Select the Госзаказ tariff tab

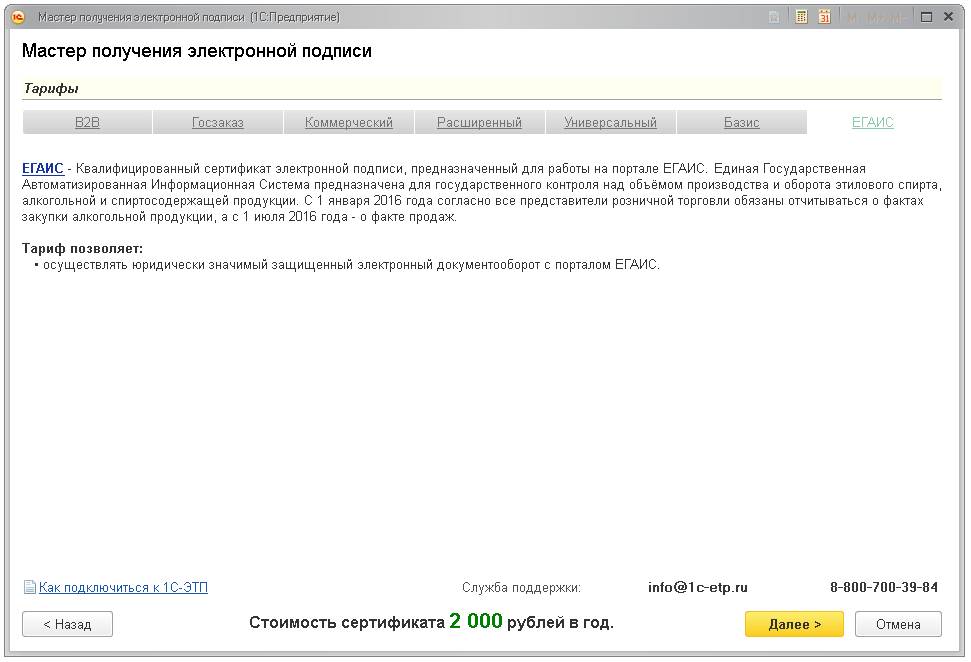click(x=218, y=123)
